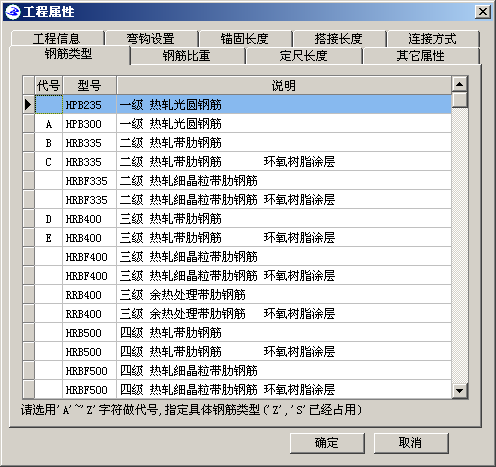Click the 说明 column header
Image resolution: width=496 pixels, height=467 pixels.
coord(284,85)
